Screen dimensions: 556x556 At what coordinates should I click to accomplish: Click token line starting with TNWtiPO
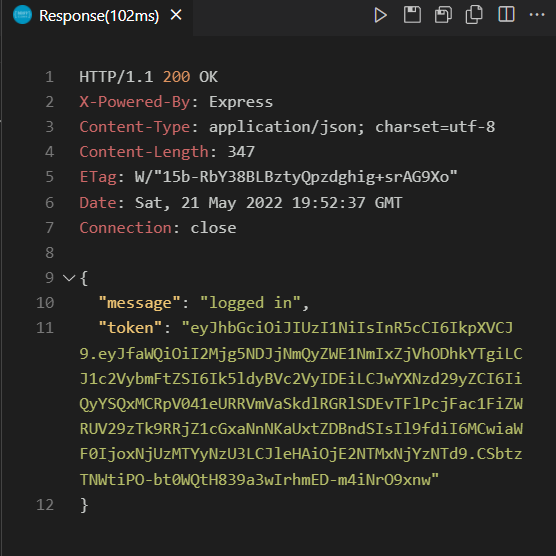coord(259,480)
